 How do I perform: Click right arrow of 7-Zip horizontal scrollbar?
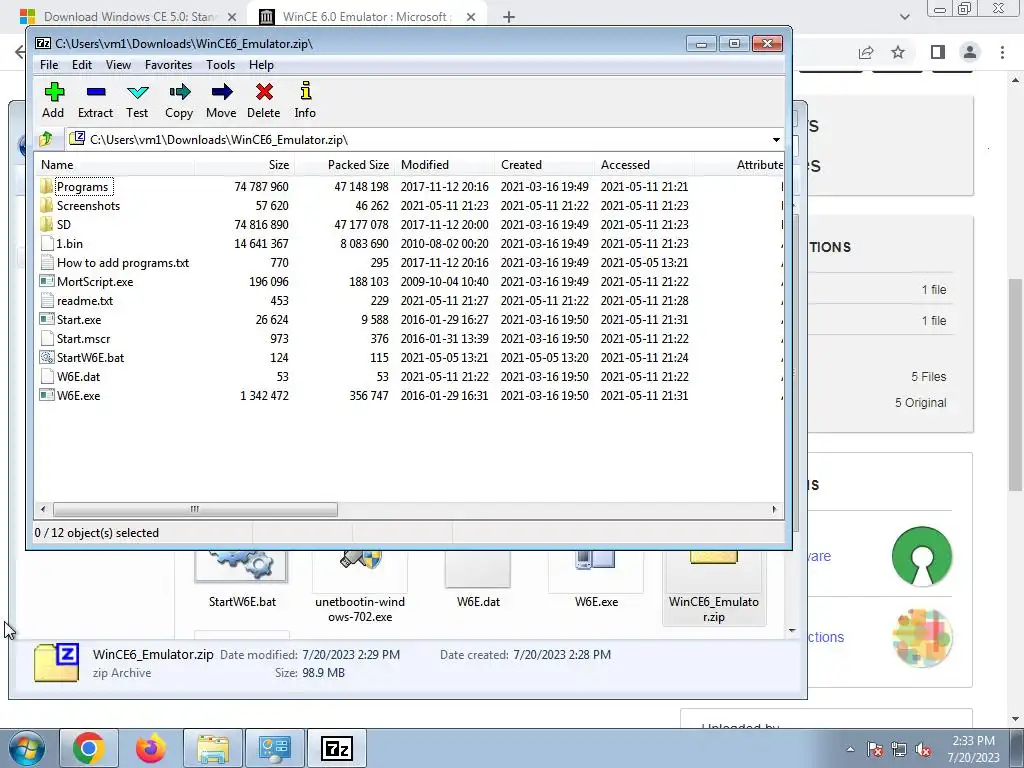coord(775,509)
